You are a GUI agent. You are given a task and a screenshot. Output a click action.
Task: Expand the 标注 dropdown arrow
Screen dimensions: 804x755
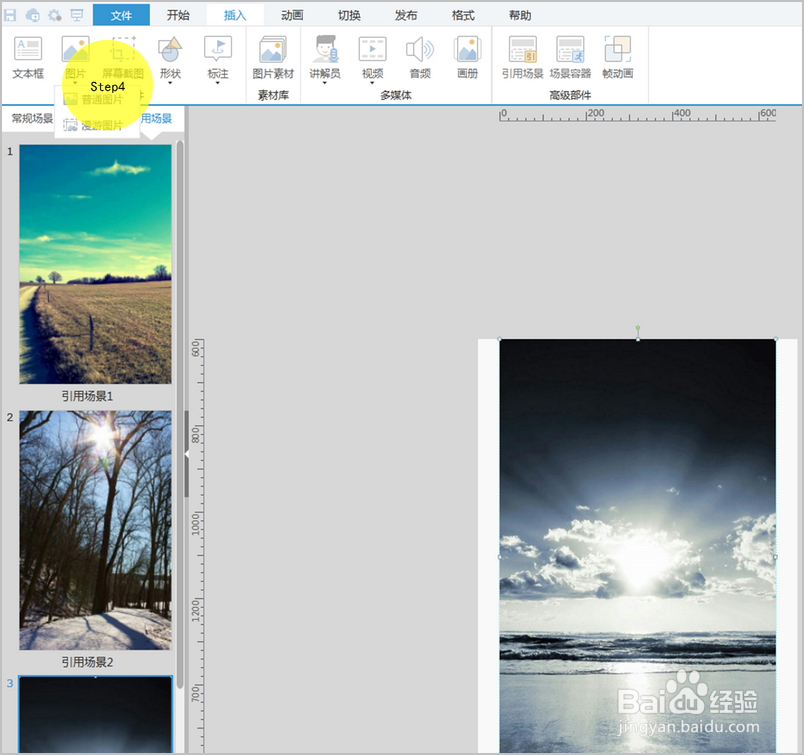(x=218, y=83)
